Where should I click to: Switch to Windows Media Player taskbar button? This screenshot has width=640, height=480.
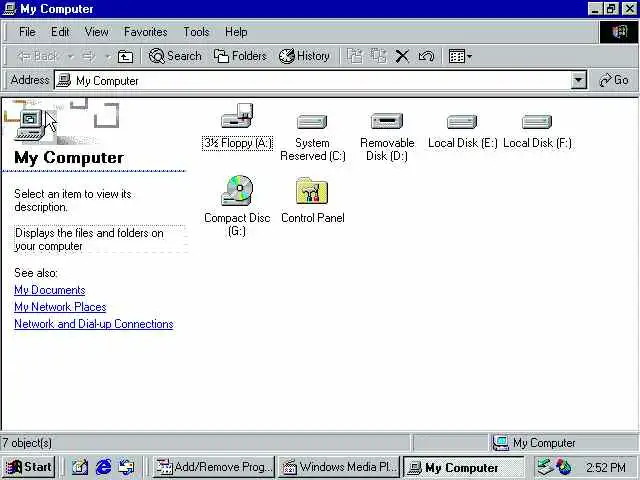tap(339, 467)
